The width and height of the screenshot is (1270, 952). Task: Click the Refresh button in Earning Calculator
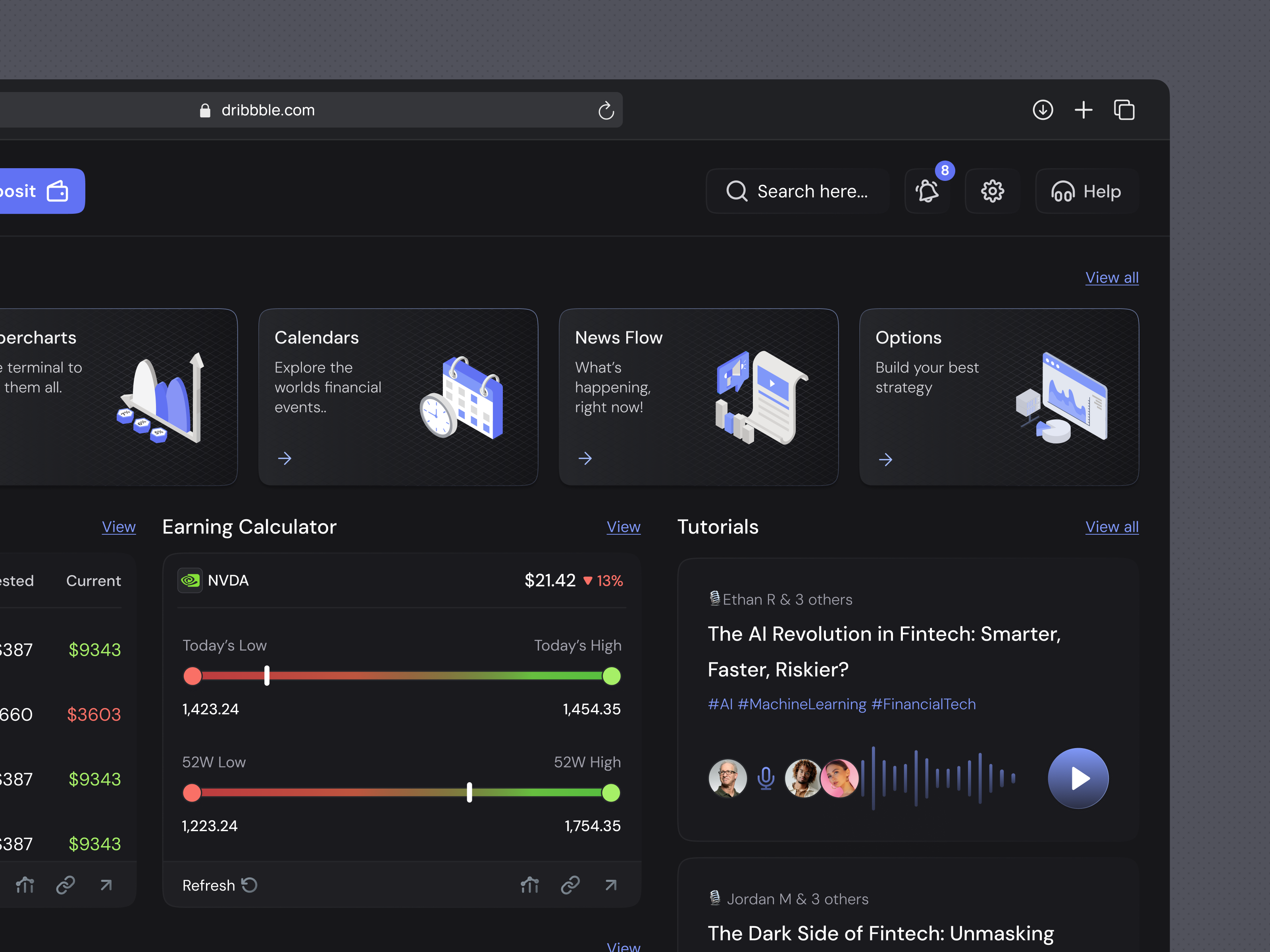click(x=219, y=885)
